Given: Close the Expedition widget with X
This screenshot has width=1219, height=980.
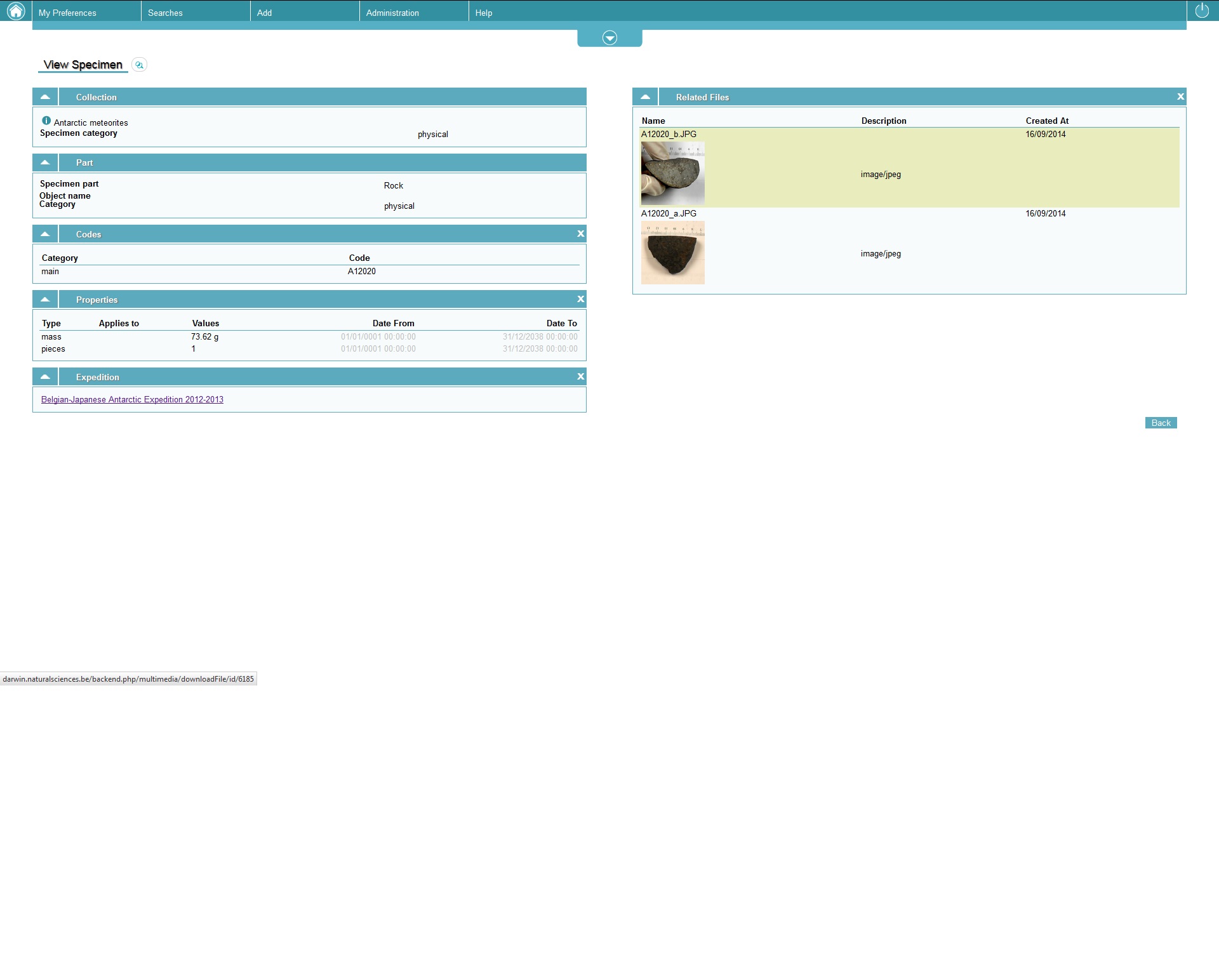Looking at the screenshot, I should click(580, 377).
